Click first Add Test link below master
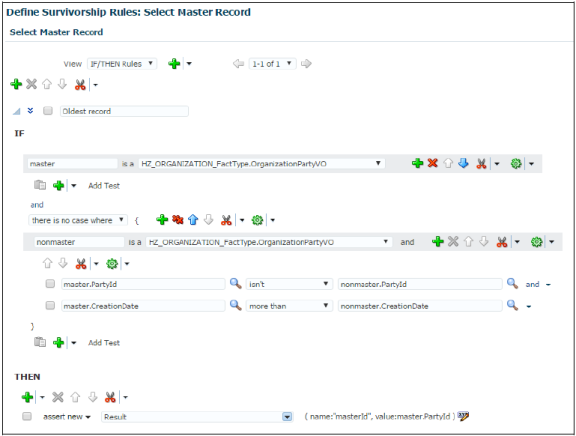 [x=104, y=186]
